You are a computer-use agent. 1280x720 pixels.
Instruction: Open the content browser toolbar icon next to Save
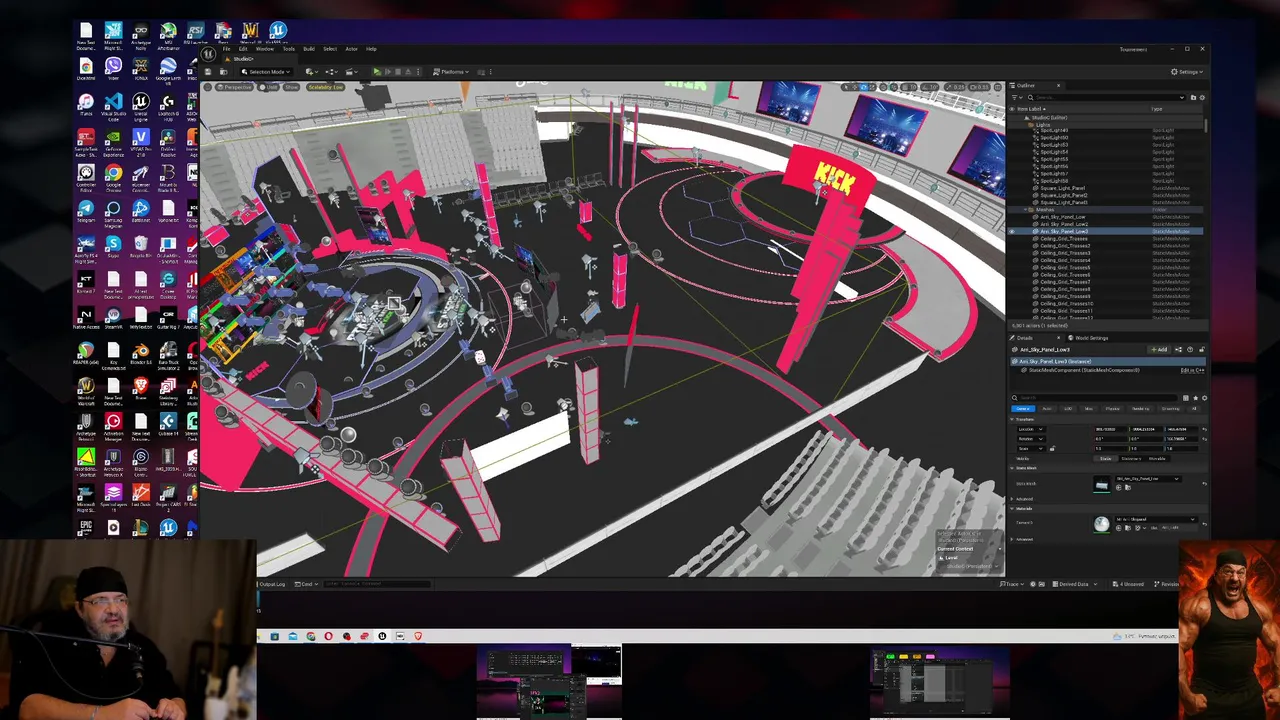pyautogui.click(x=223, y=72)
